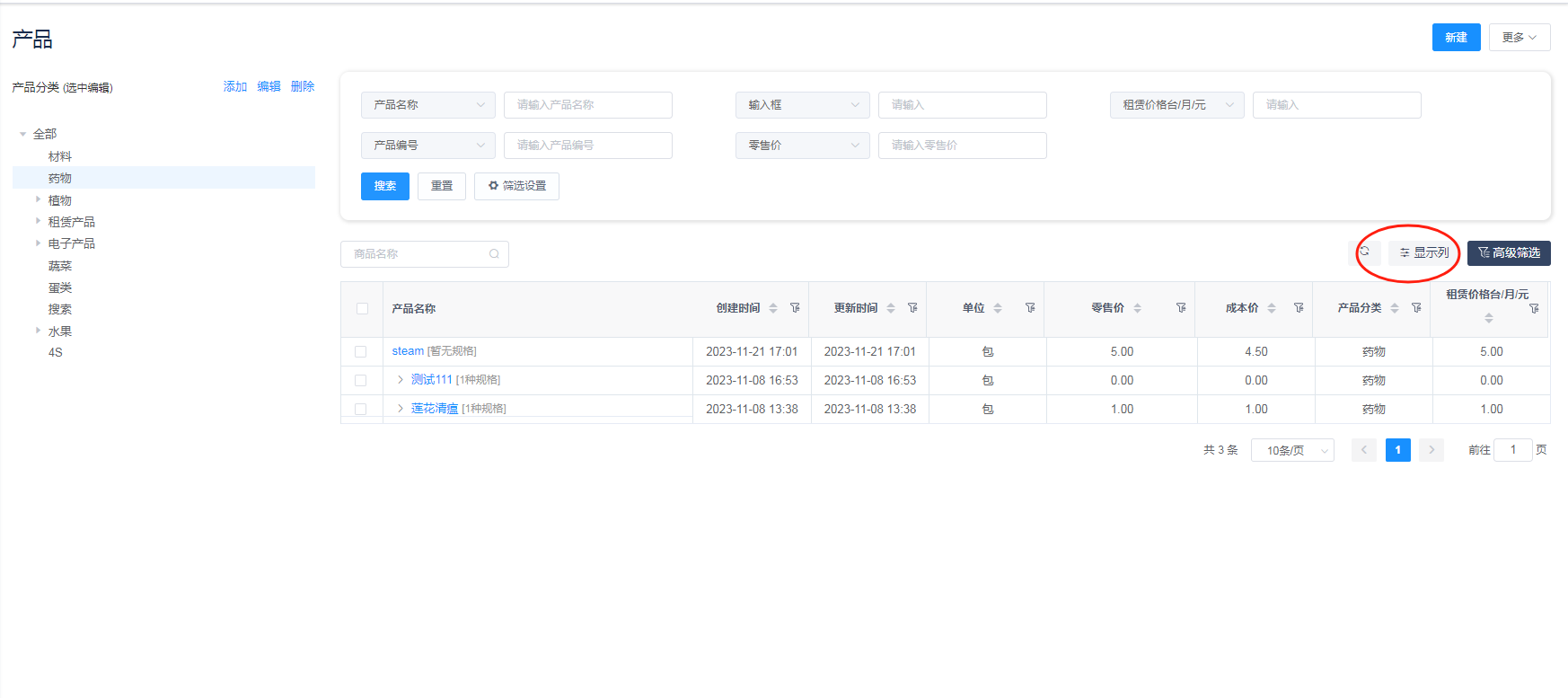The image size is (1568, 698).
Task: Tick the select-all checkbox in table header
Action: coord(362,309)
